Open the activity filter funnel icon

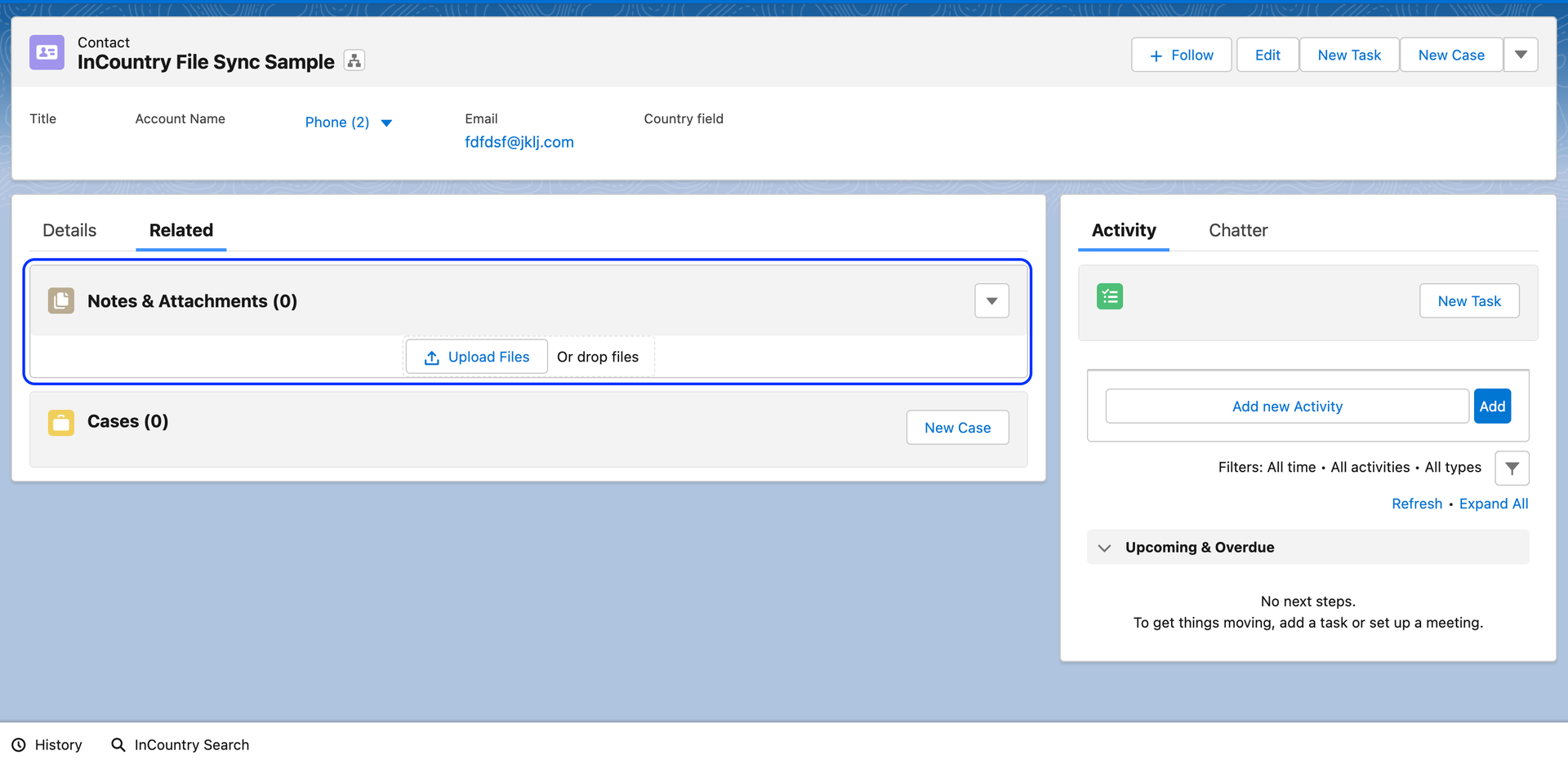pos(1512,469)
